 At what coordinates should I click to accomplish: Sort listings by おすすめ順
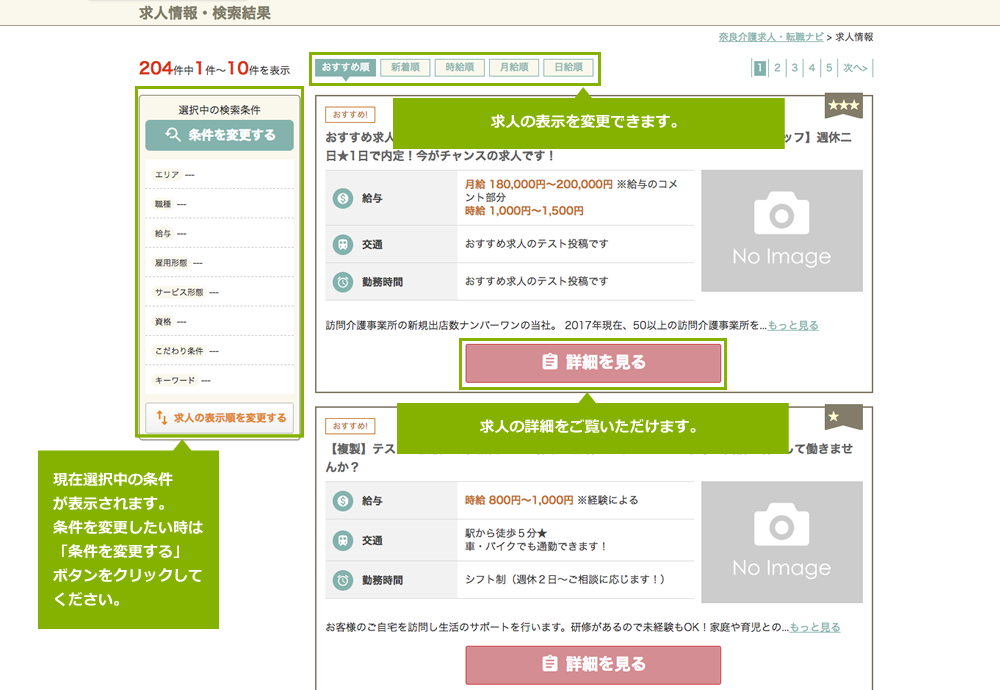point(345,68)
